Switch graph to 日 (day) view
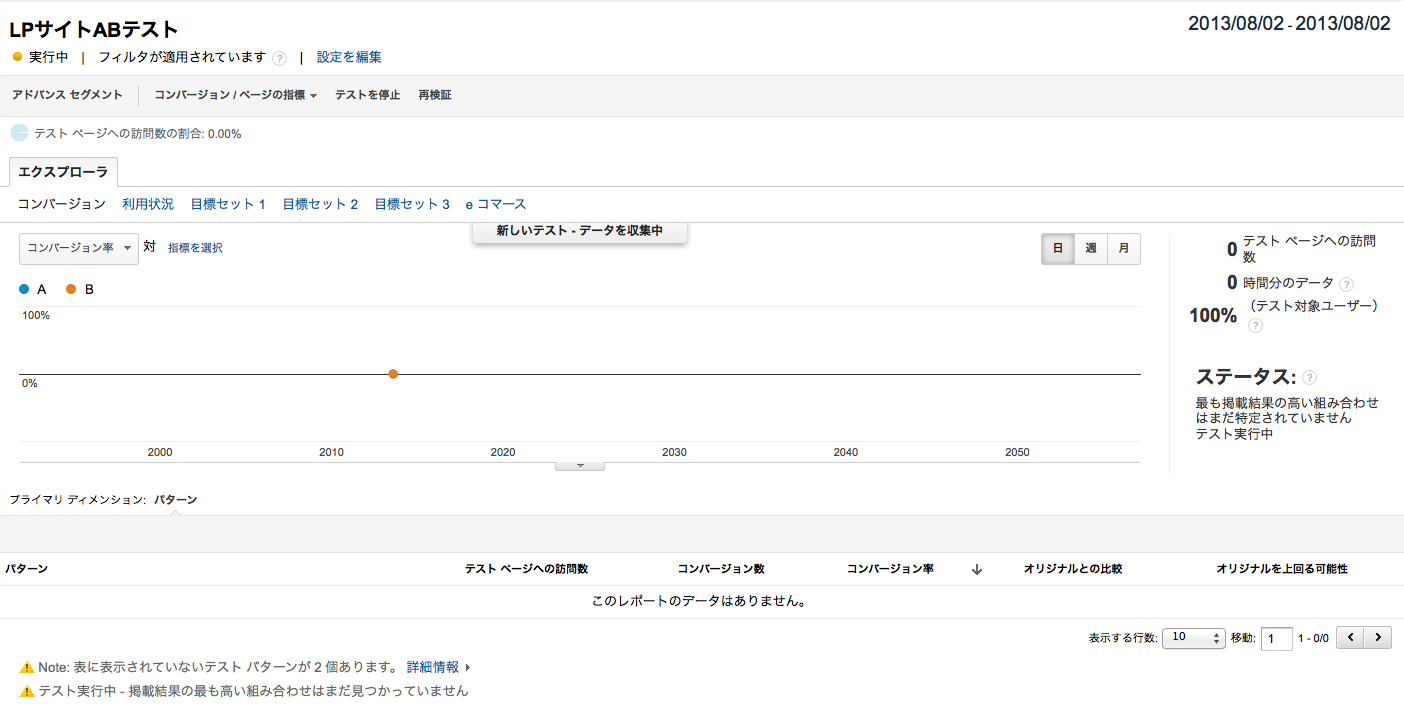This screenshot has height=704, width=1404. (1057, 249)
